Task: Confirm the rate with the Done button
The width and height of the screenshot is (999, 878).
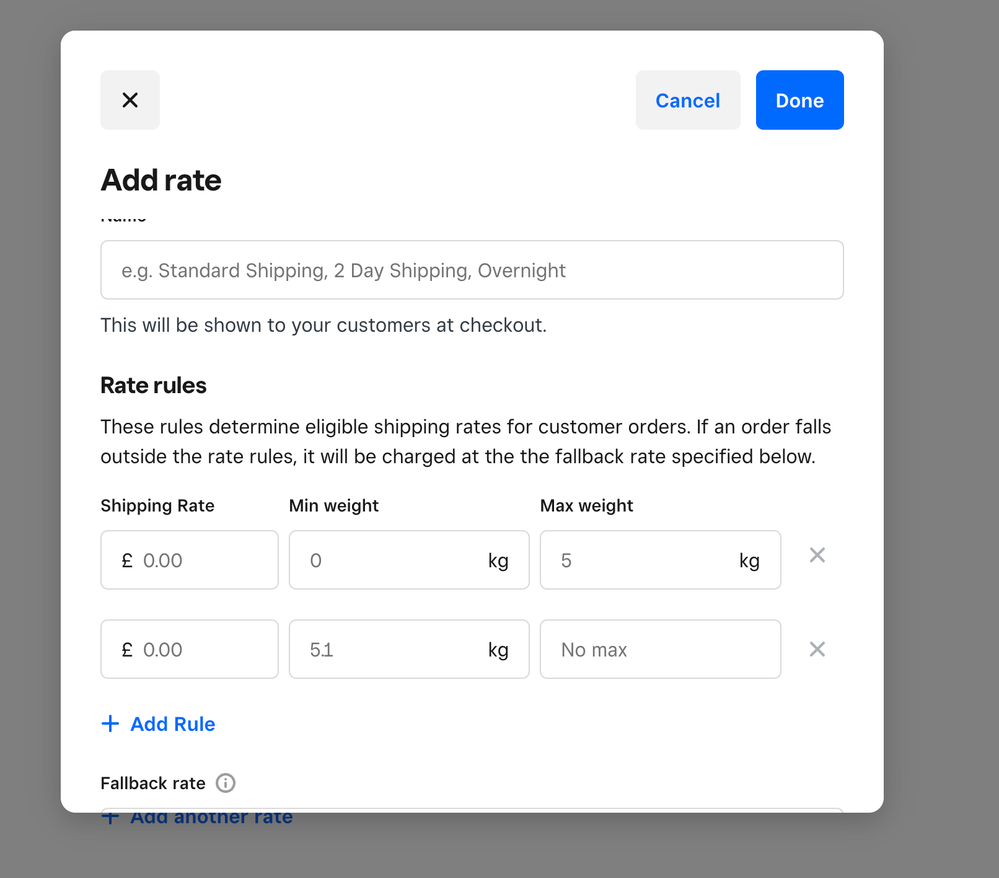Action: (799, 100)
